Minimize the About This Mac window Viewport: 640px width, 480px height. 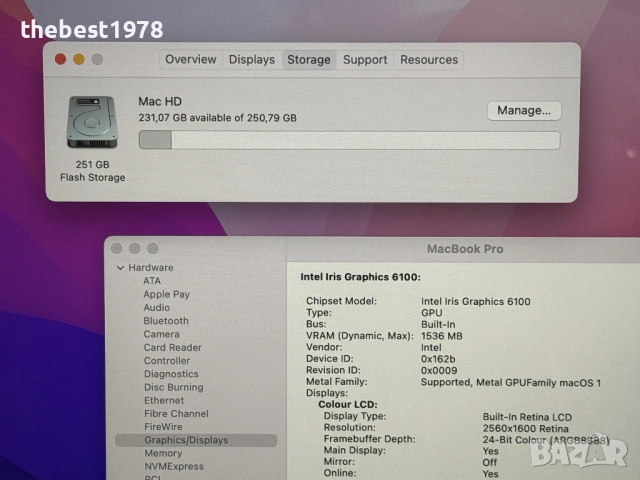click(x=79, y=60)
